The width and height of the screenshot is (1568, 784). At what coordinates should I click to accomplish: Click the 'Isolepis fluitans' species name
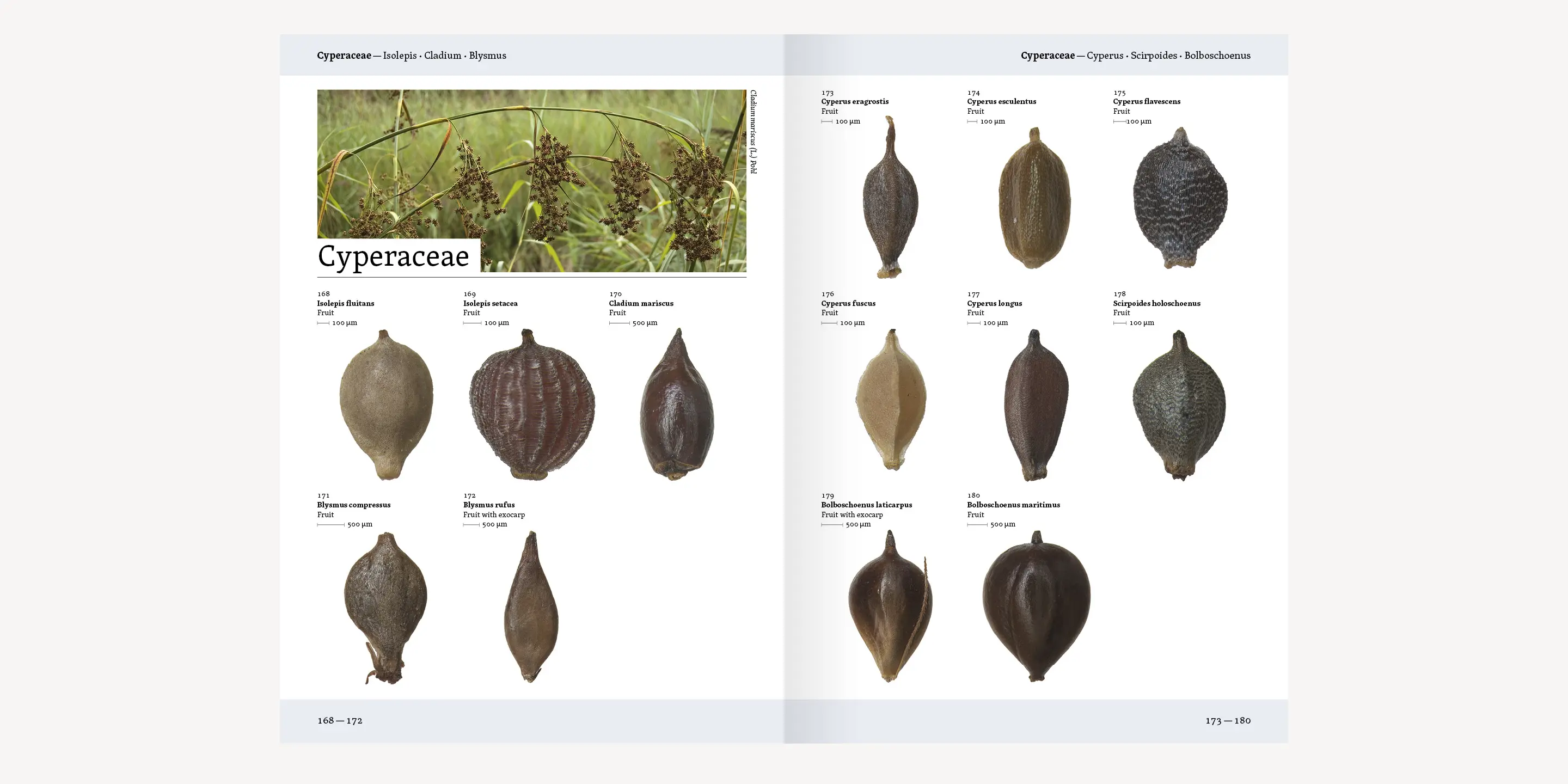pyautogui.click(x=345, y=303)
